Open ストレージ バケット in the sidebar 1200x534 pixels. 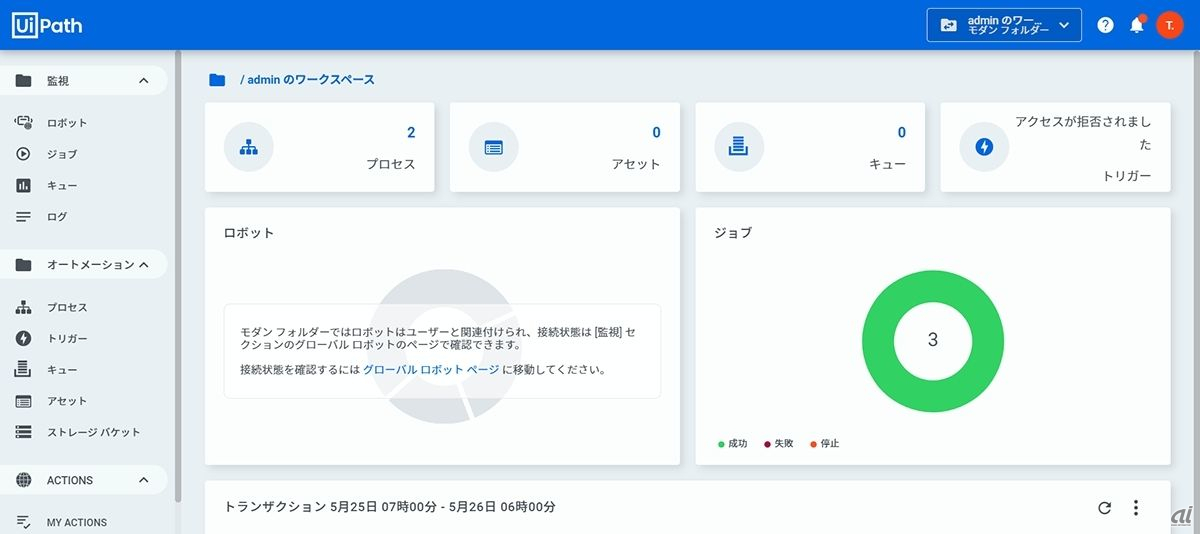click(94, 432)
